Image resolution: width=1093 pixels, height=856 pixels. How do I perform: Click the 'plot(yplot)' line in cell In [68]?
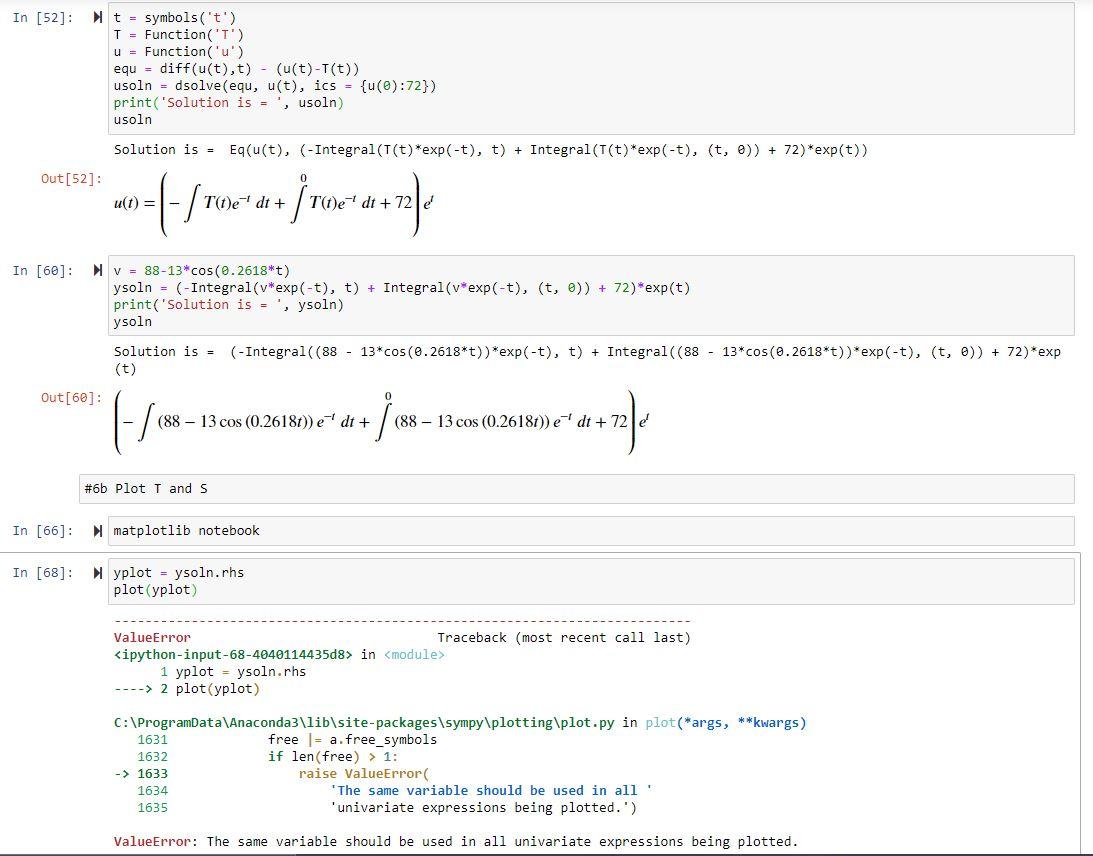155,590
